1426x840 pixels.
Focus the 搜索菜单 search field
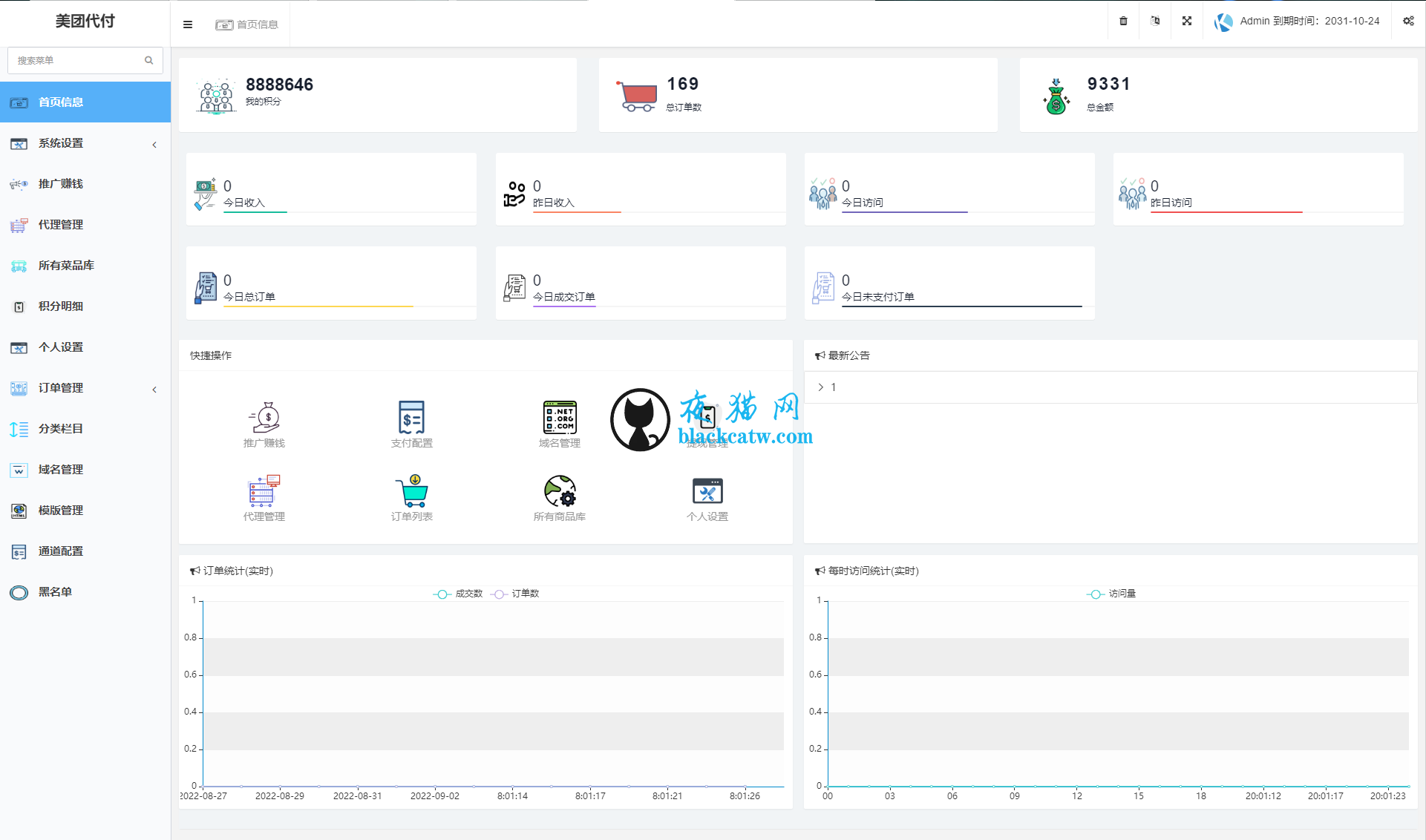(x=85, y=60)
